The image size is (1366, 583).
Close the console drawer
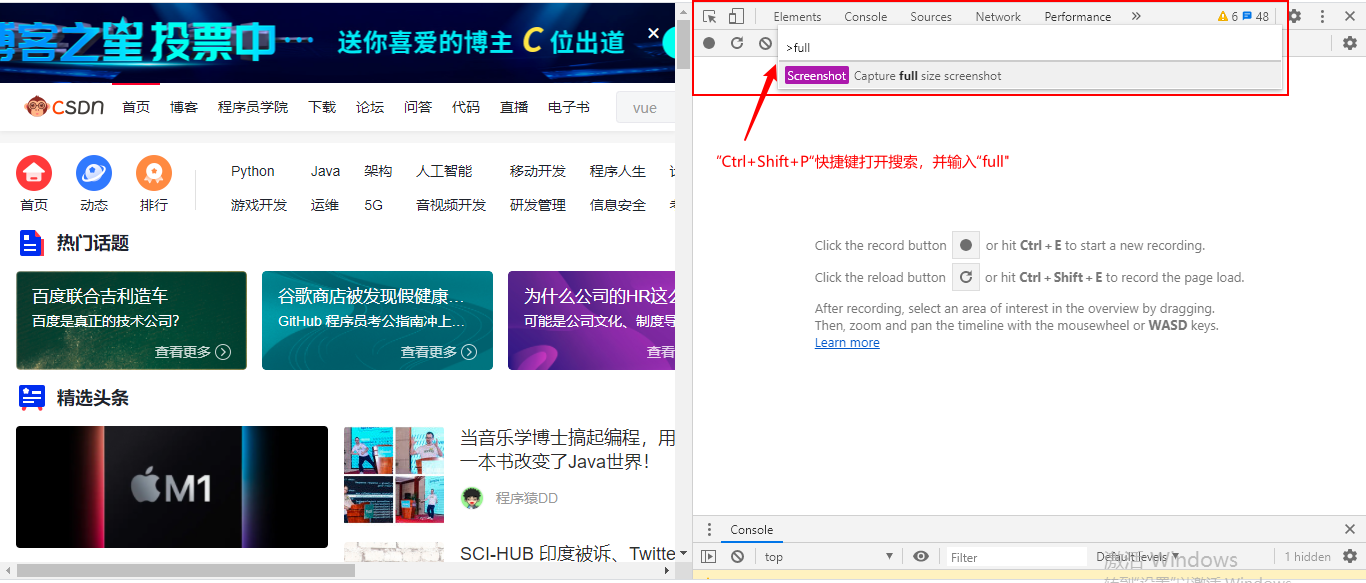point(1350,529)
